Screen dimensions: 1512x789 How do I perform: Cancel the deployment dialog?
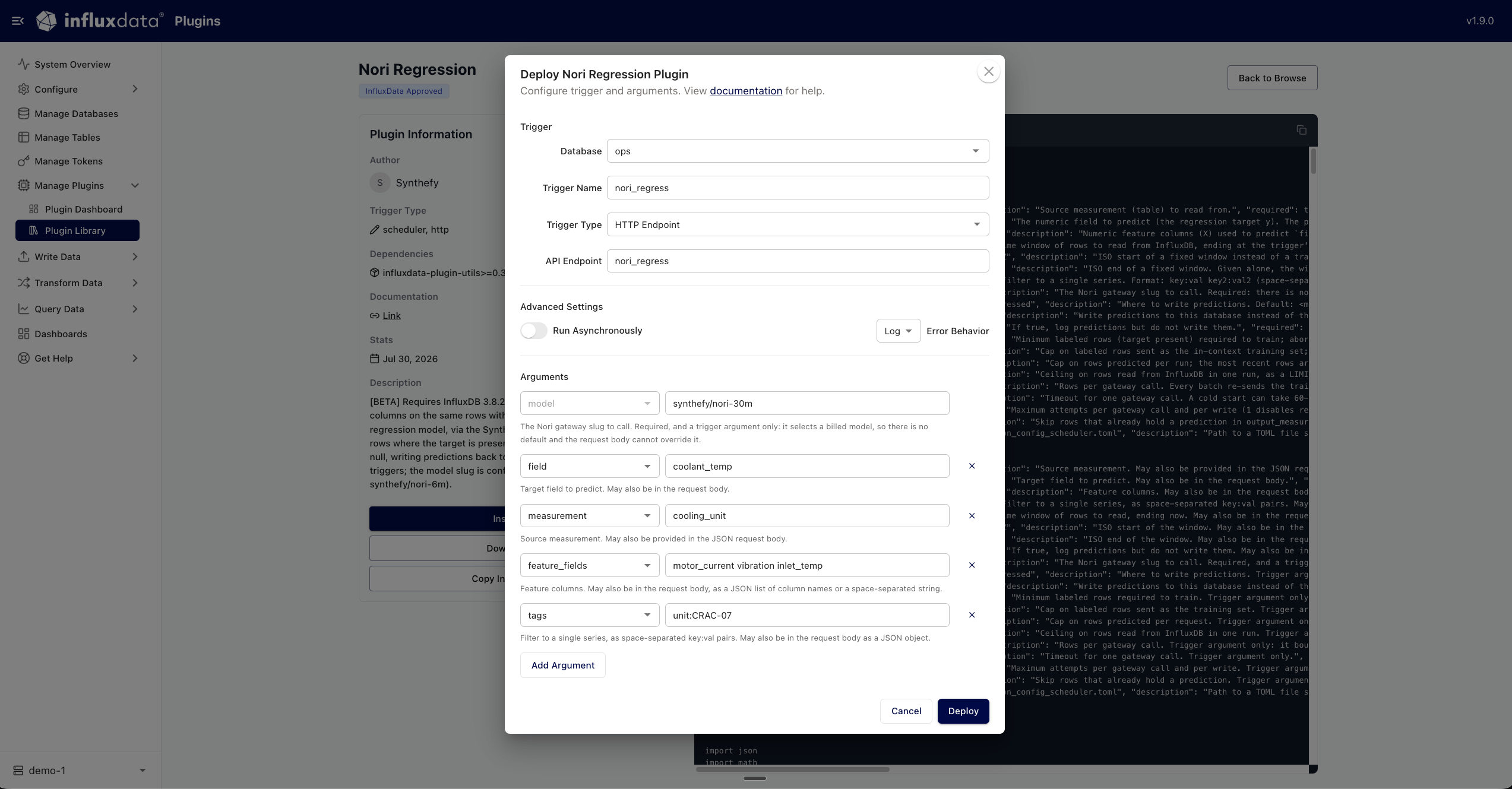tap(906, 711)
